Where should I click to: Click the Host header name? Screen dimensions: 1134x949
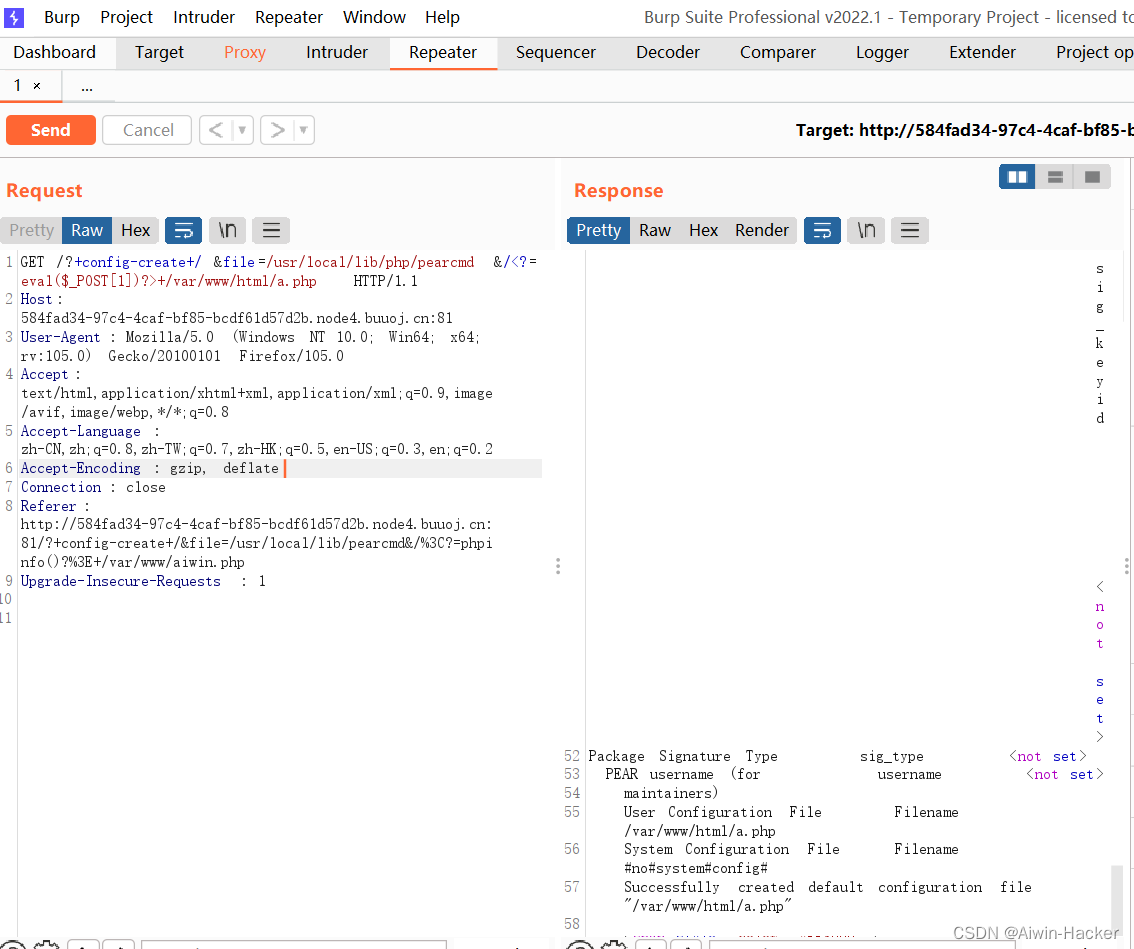(36, 299)
